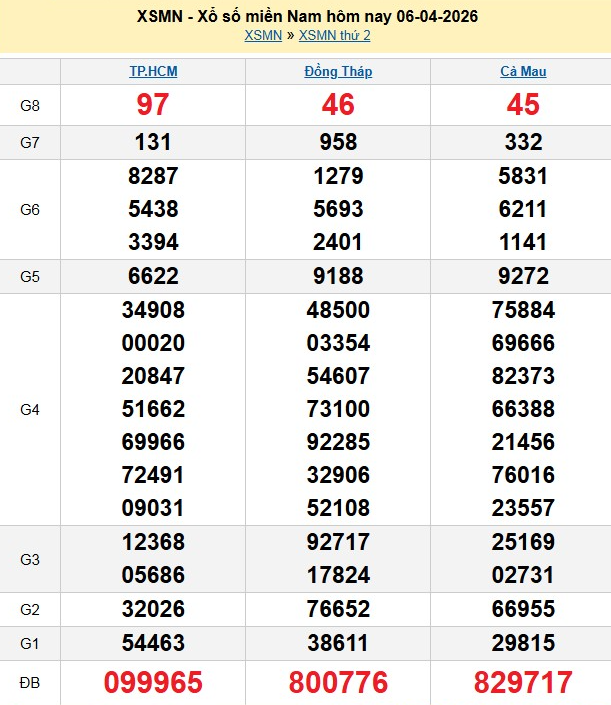Select TP.HCM special prize 099965
Screen dimensions: 611x705
(153, 682)
